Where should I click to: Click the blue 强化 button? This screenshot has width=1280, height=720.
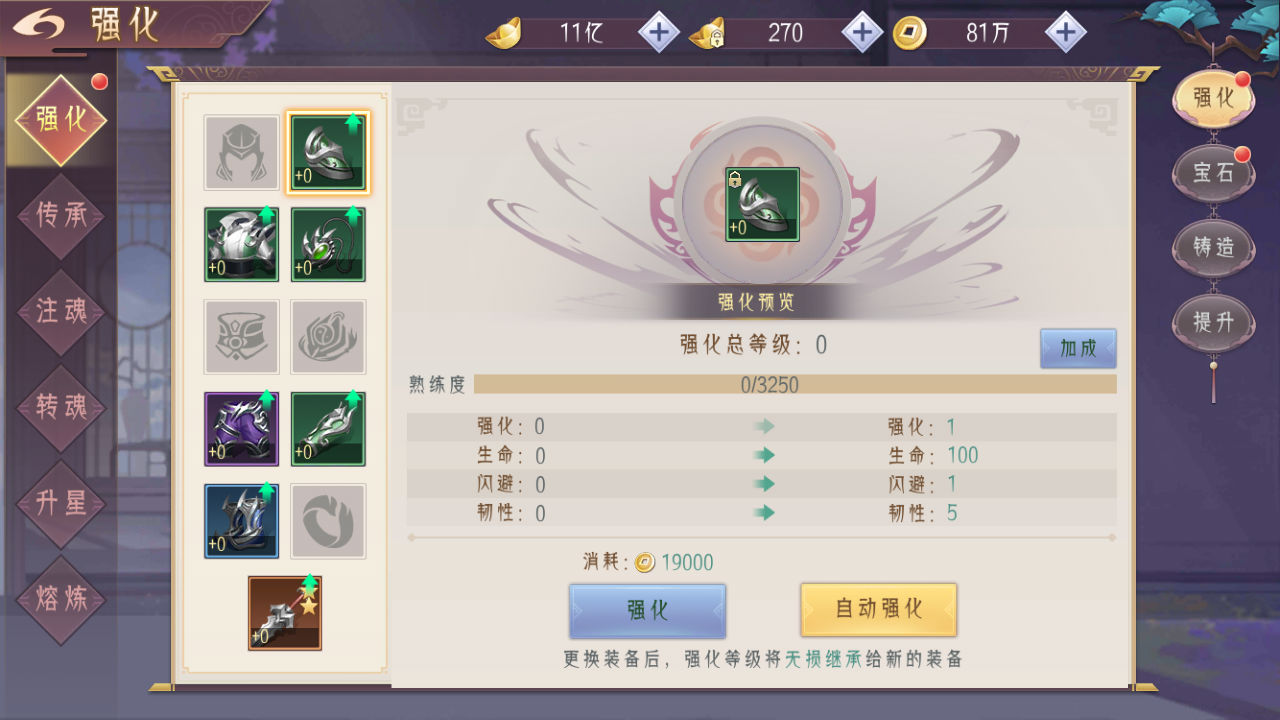click(647, 611)
